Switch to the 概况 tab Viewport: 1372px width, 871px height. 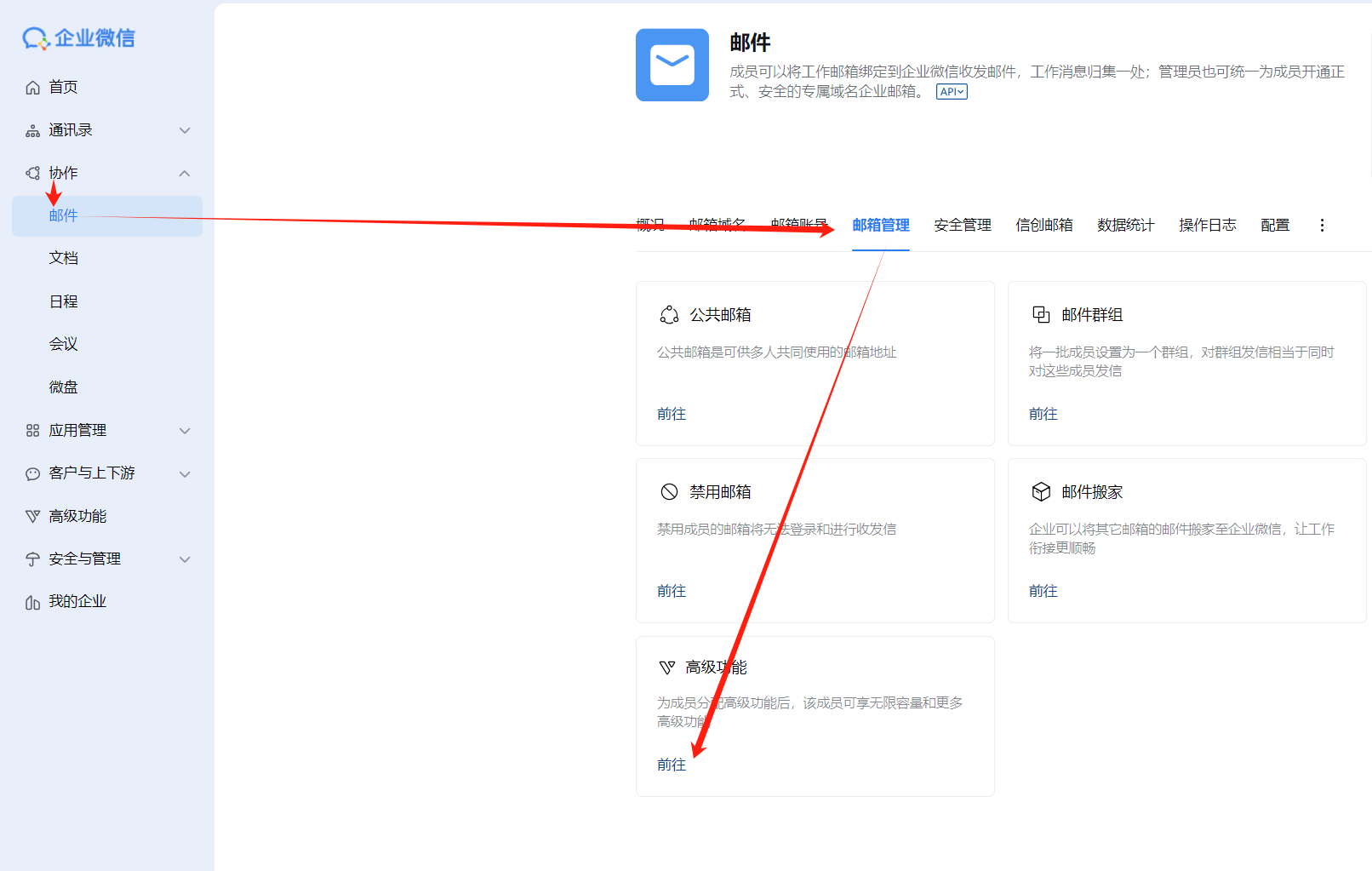[x=650, y=225]
